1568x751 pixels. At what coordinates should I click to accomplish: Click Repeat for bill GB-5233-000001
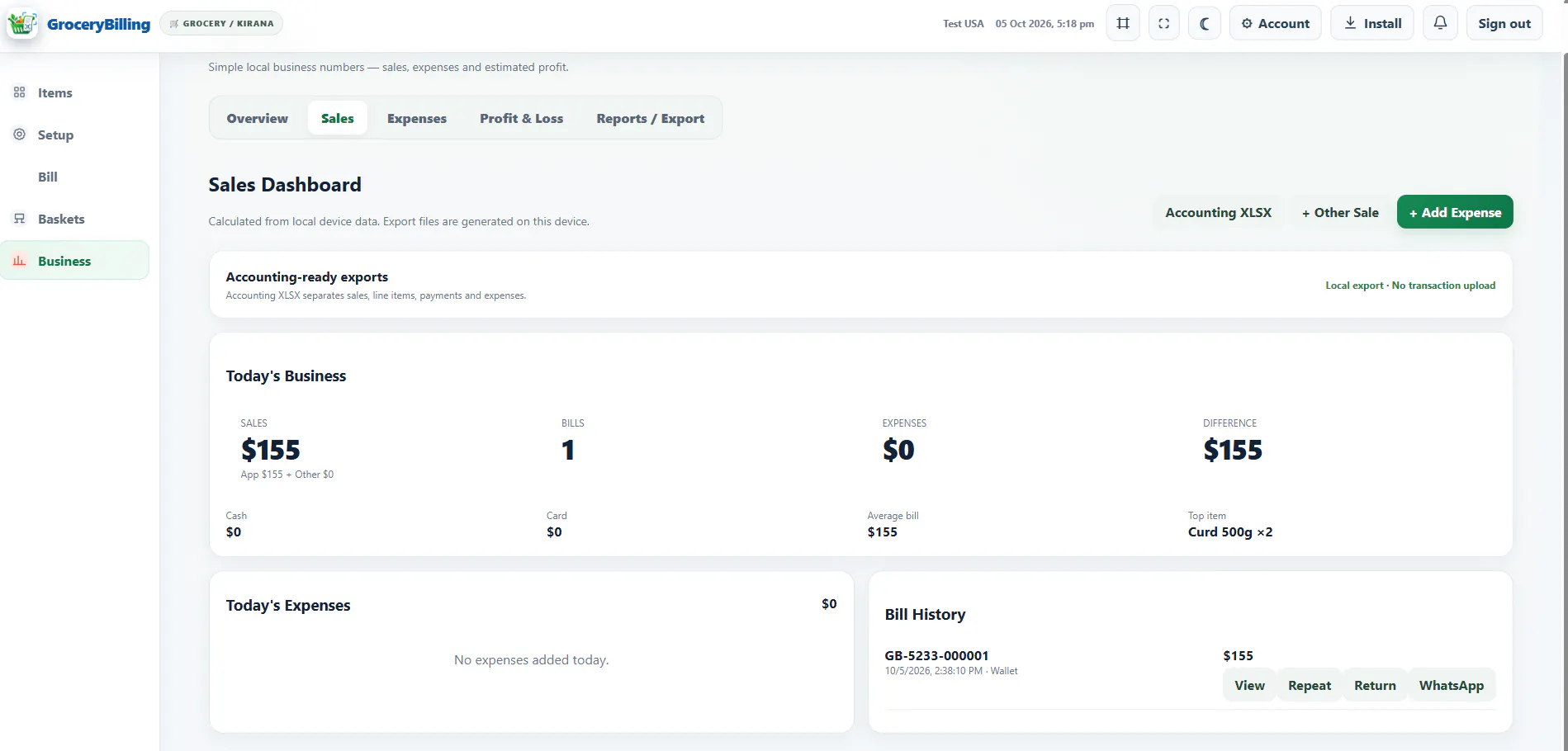[1310, 685]
